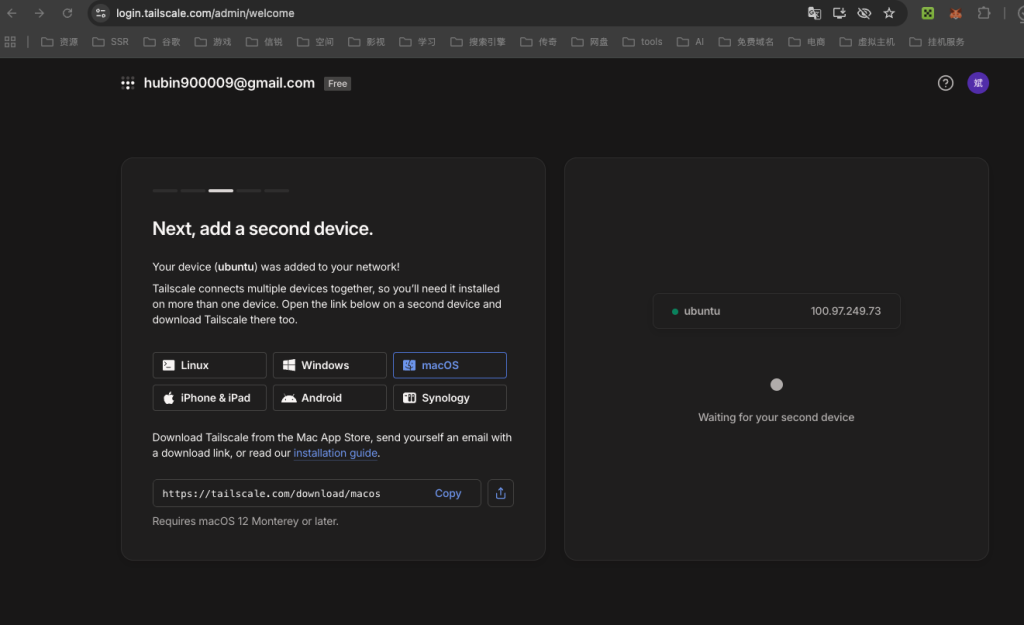Switch device choice to Android

pos(329,397)
